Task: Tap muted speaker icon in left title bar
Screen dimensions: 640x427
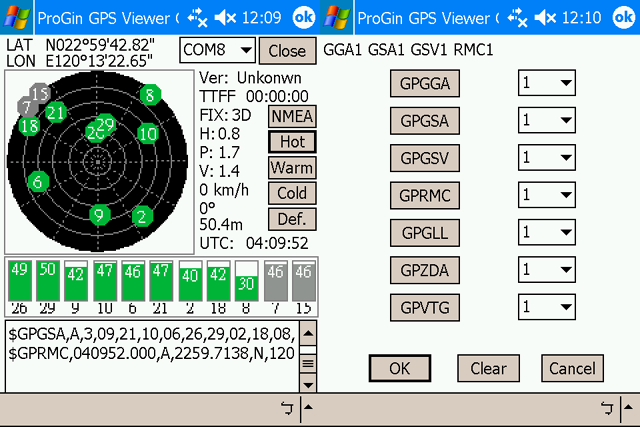Action: pyautogui.click(x=225, y=18)
